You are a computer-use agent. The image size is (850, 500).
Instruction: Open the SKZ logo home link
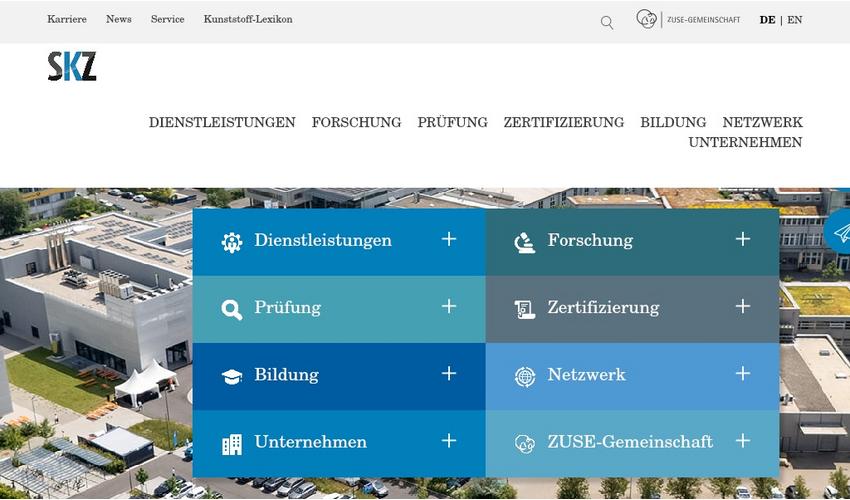(72, 66)
